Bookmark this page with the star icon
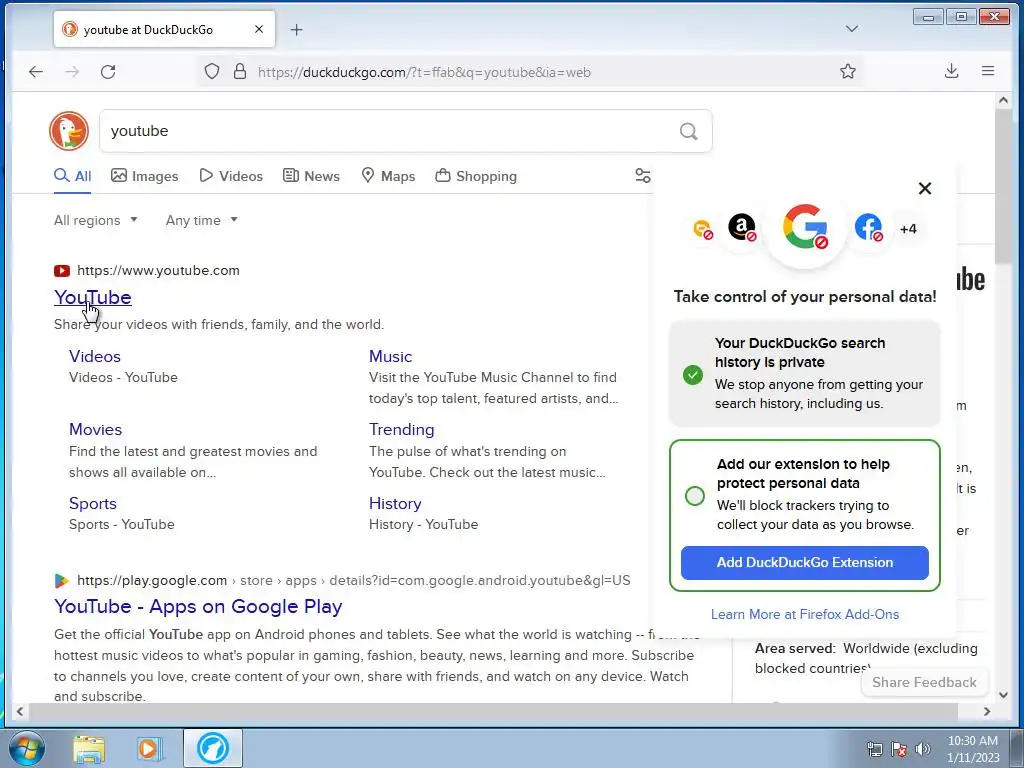1024x768 pixels. coord(848,72)
